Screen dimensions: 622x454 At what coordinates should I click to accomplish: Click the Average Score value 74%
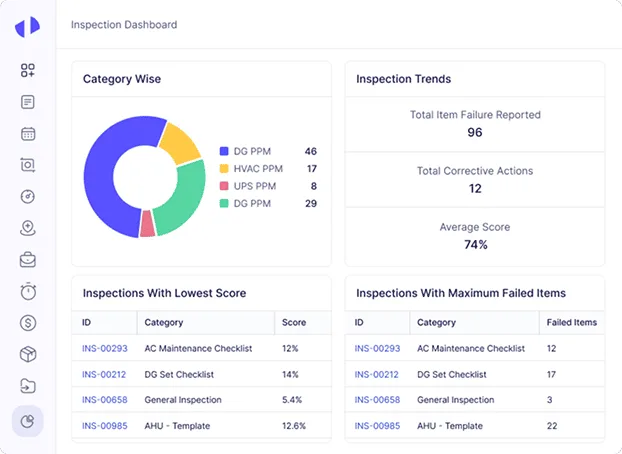(476, 244)
